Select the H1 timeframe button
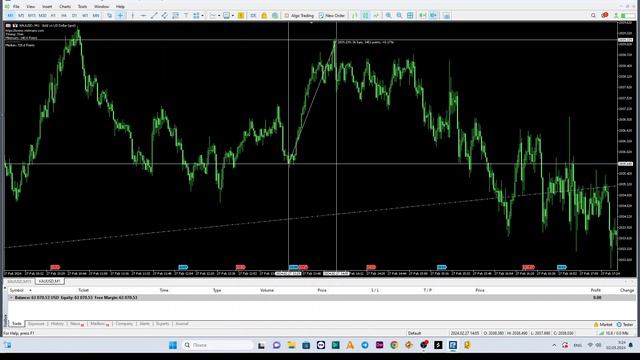Image resolution: width=640 pixels, height=360 pixels. [53, 16]
